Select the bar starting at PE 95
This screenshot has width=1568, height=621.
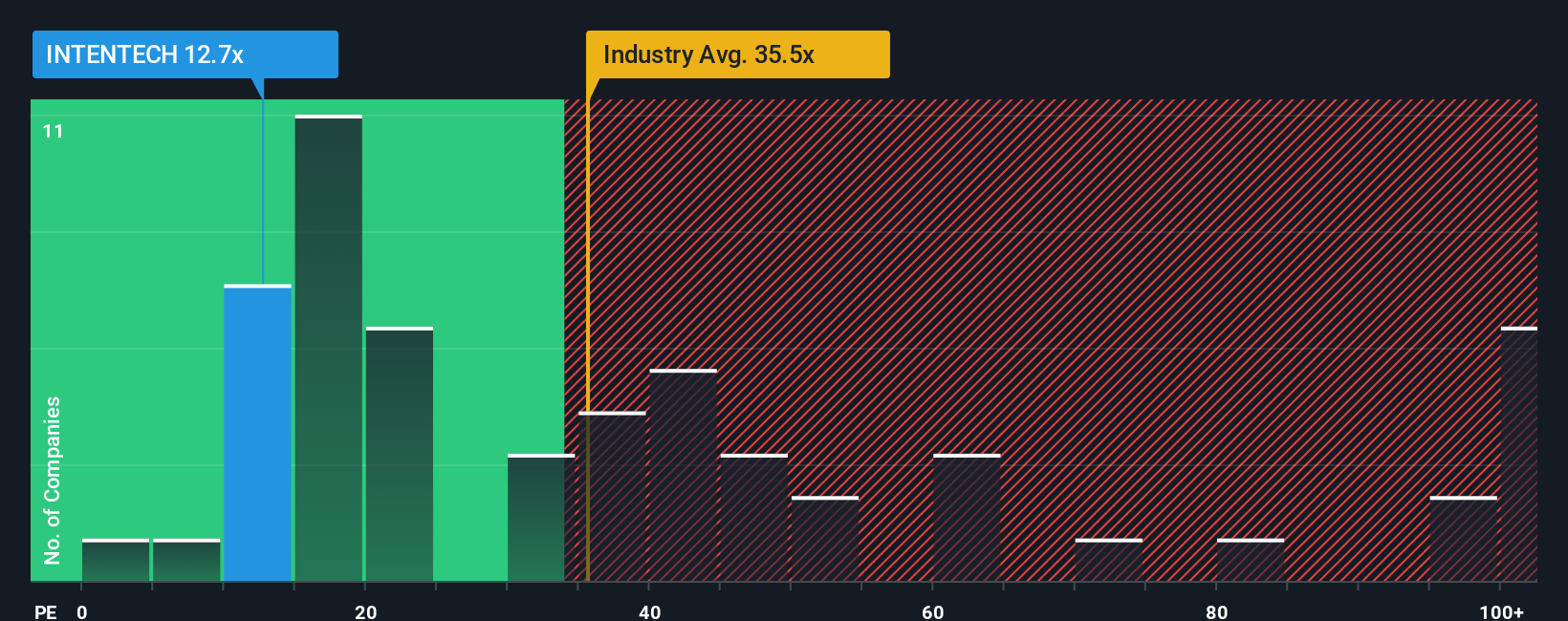pos(1463,539)
